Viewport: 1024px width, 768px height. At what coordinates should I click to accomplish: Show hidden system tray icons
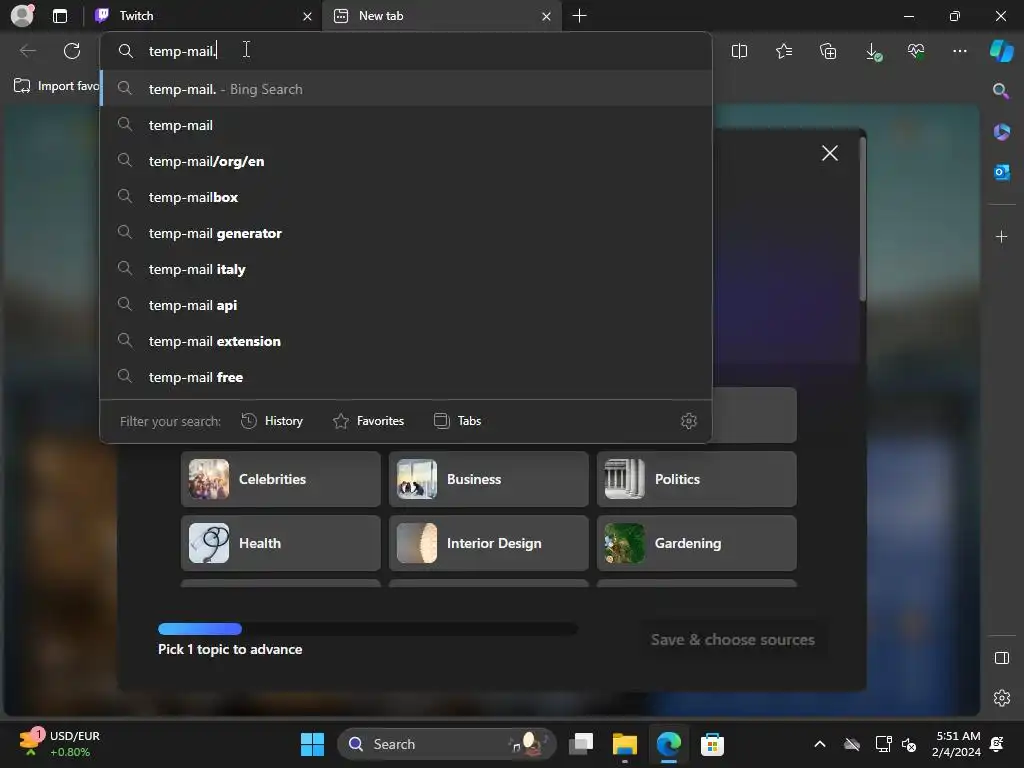click(x=820, y=744)
